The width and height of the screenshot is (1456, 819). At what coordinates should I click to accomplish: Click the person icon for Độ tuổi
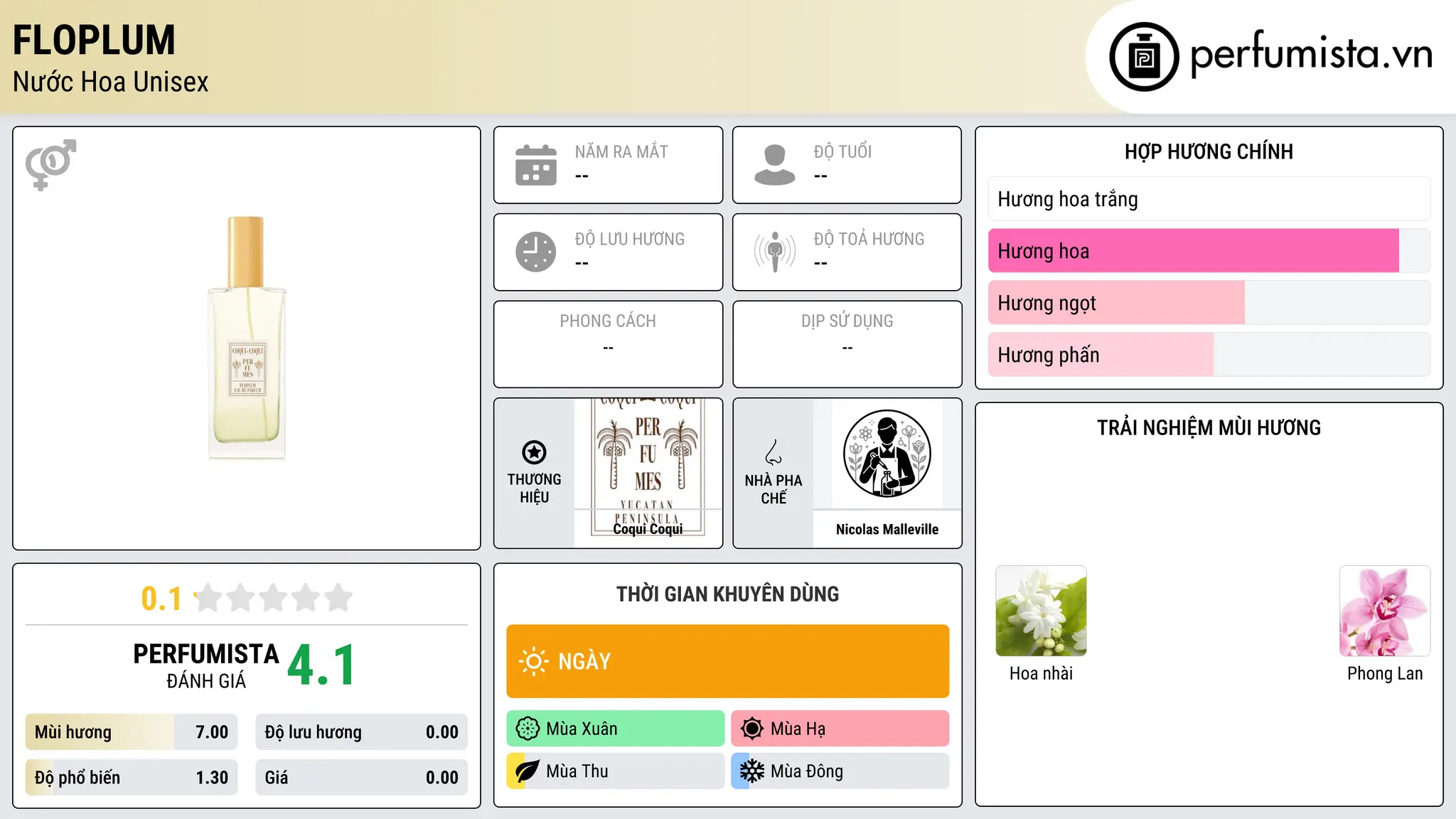(775, 165)
